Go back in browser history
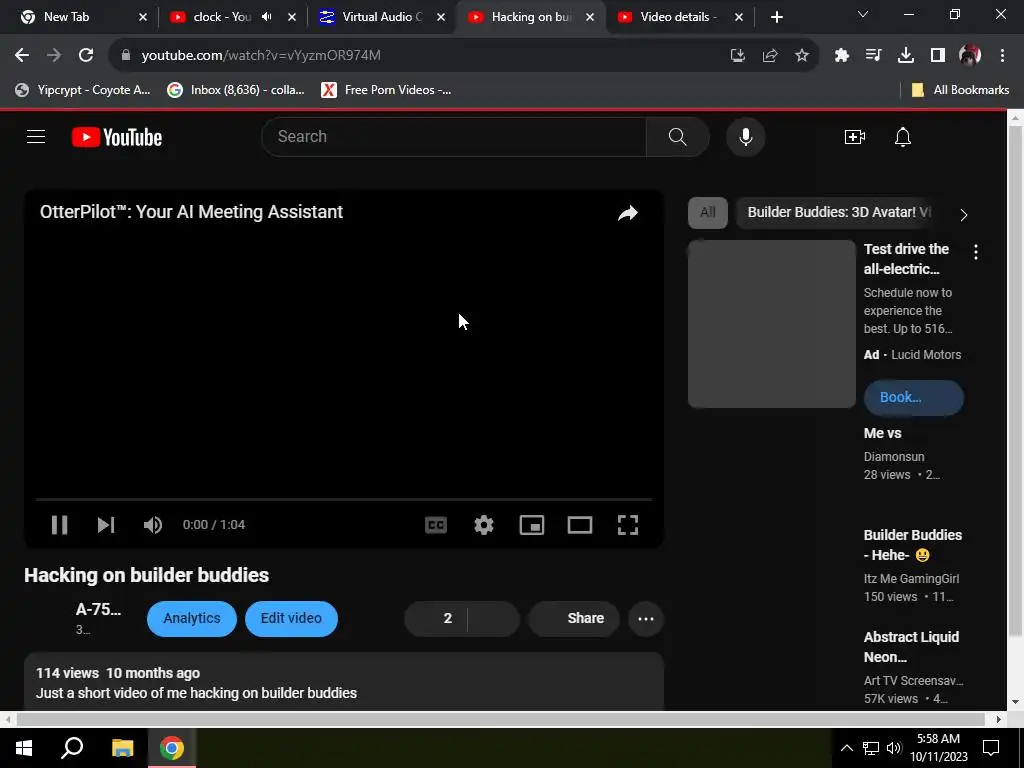 (x=22, y=56)
